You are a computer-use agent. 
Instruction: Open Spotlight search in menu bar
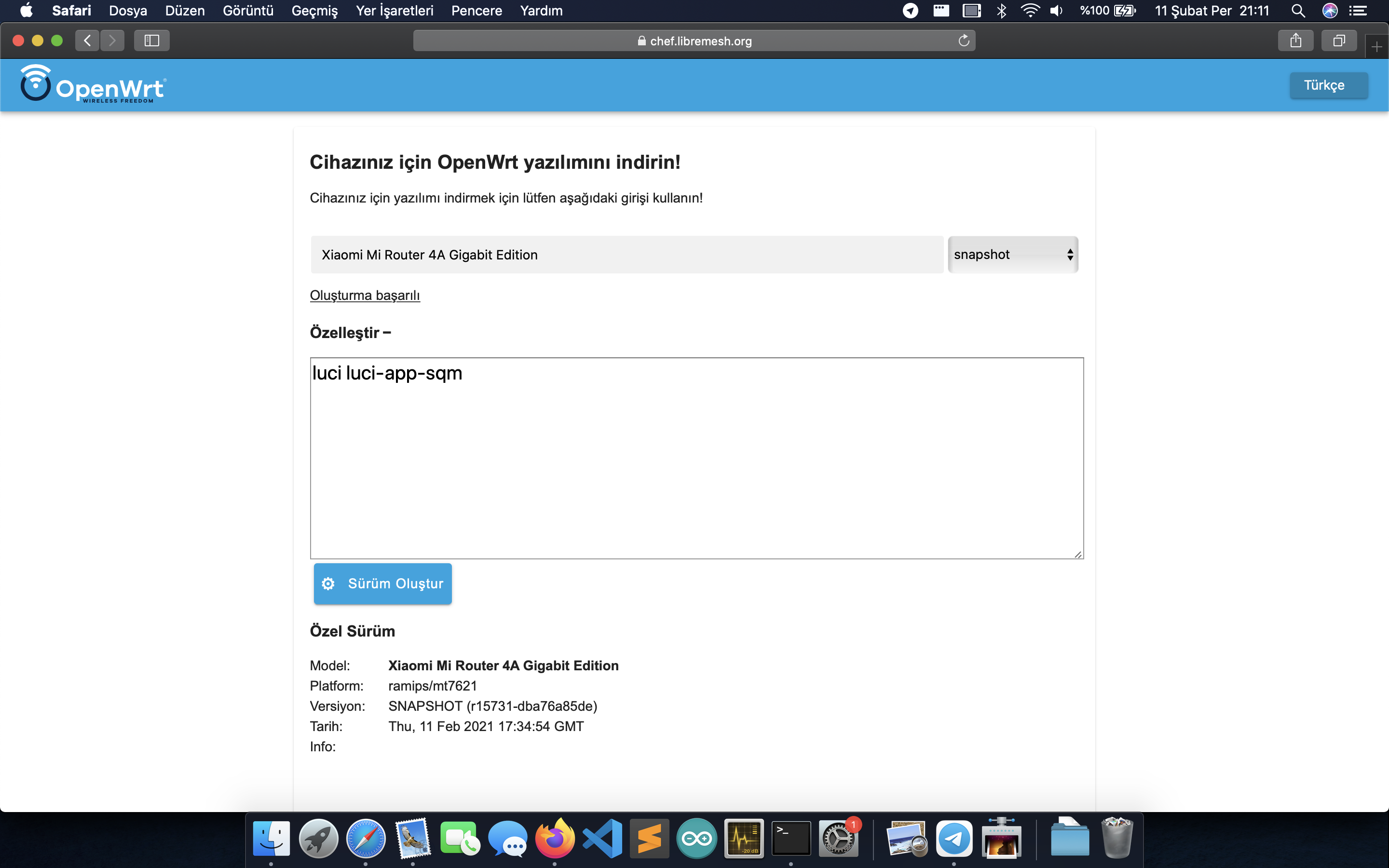(x=1298, y=10)
